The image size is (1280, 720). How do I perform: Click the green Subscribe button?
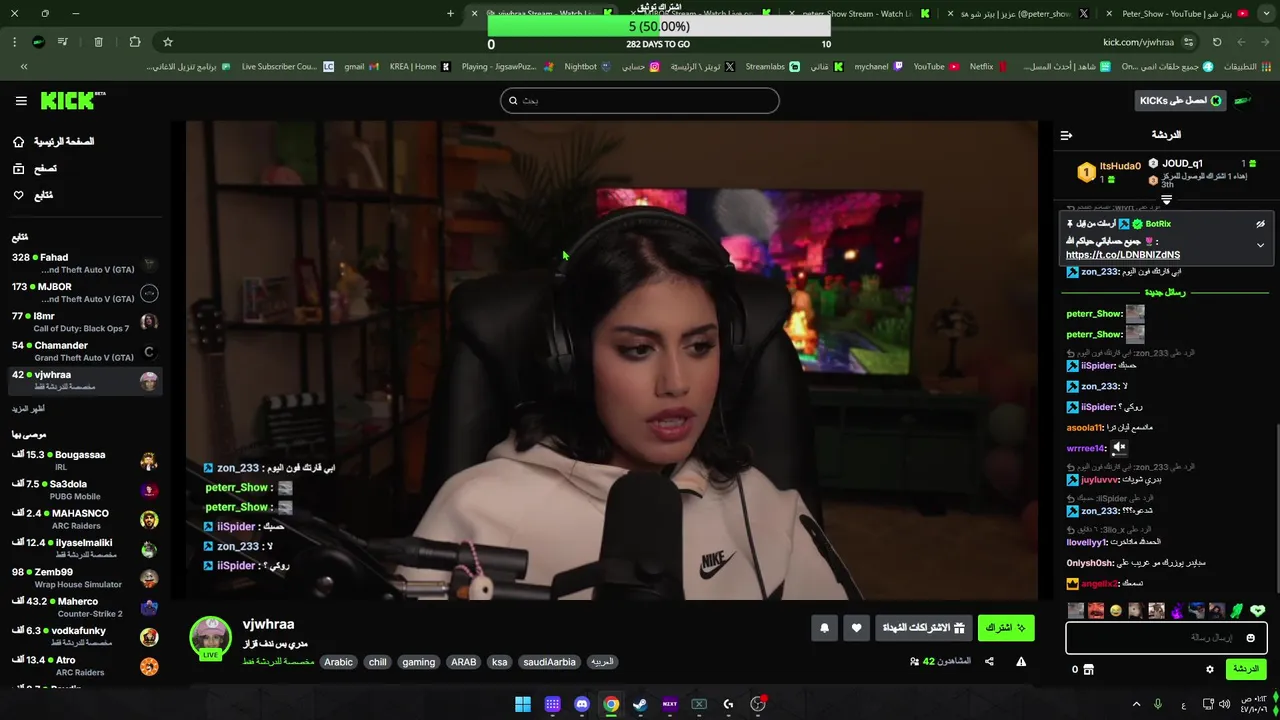[x=1006, y=628]
